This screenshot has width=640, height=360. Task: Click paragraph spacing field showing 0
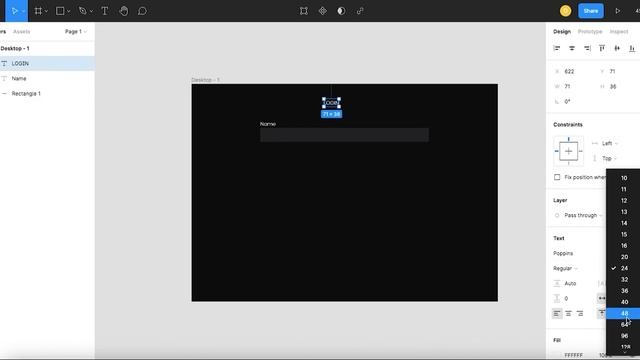(x=567, y=298)
